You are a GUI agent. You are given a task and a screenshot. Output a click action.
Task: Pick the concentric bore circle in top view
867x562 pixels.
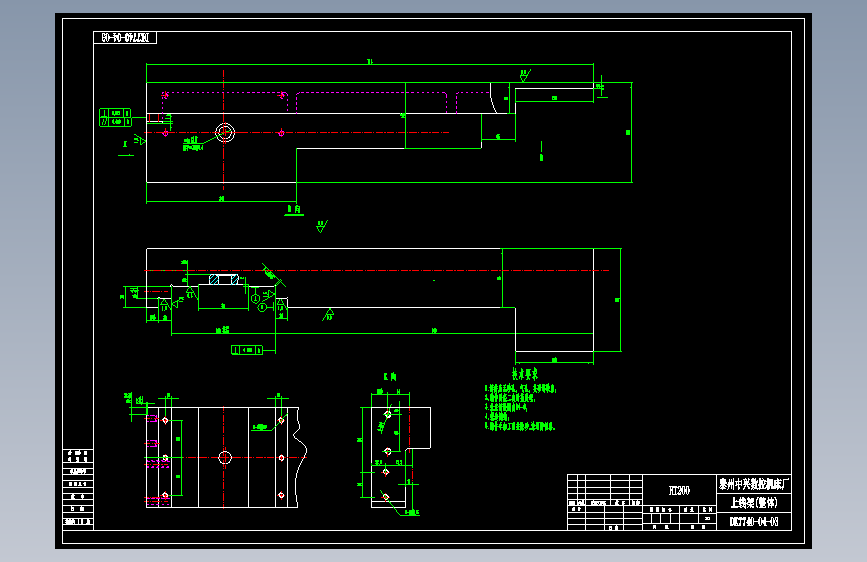tap(224, 133)
